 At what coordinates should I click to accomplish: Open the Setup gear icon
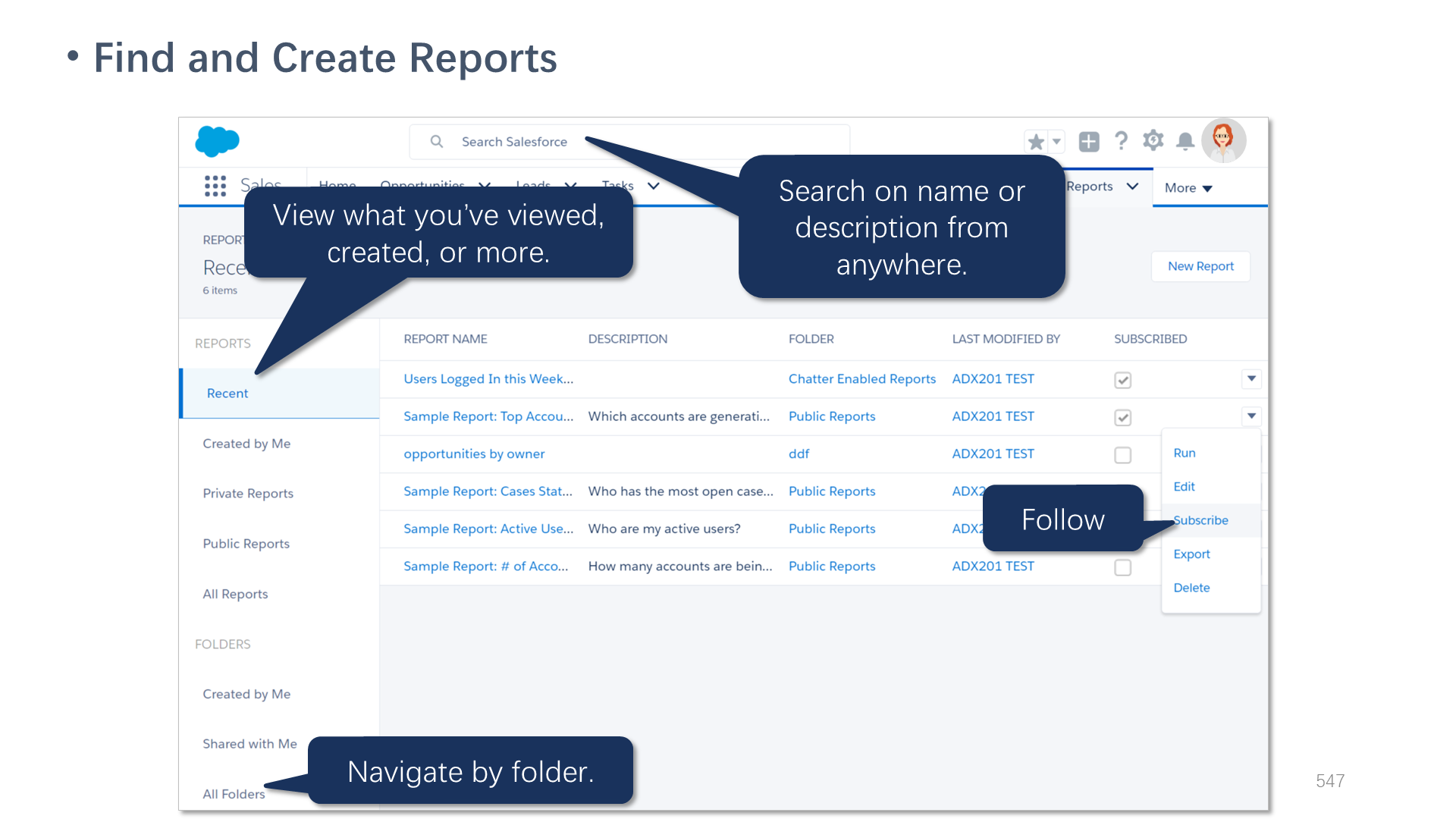[1153, 140]
